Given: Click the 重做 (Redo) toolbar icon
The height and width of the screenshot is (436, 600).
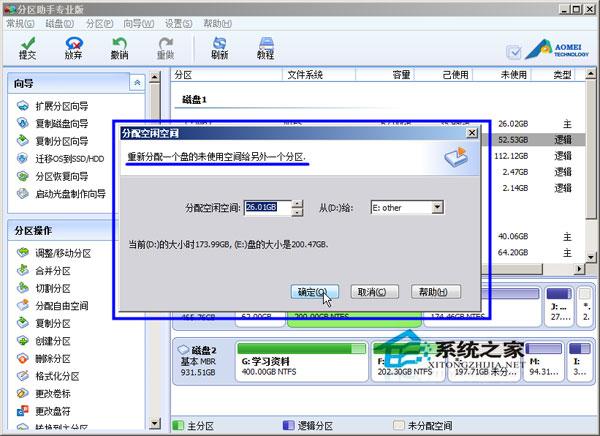Looking at the screenshot, I should pyautogui.click(x=166, y=48).
